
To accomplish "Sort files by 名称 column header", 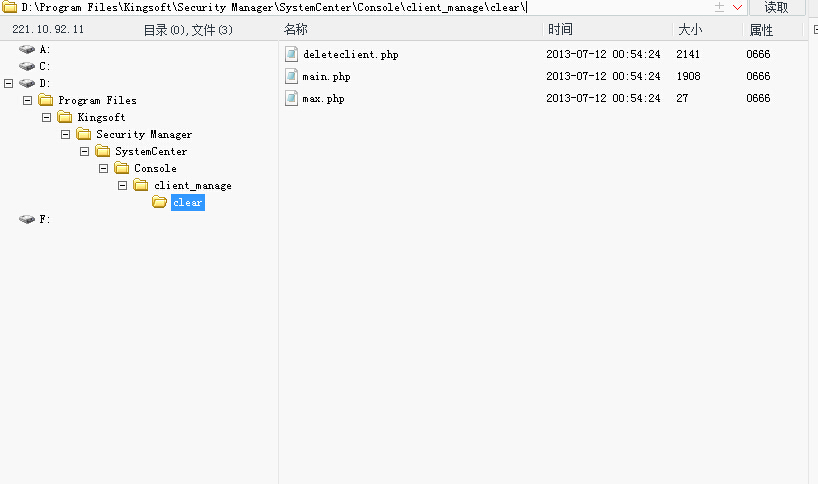I will [296, 30].
